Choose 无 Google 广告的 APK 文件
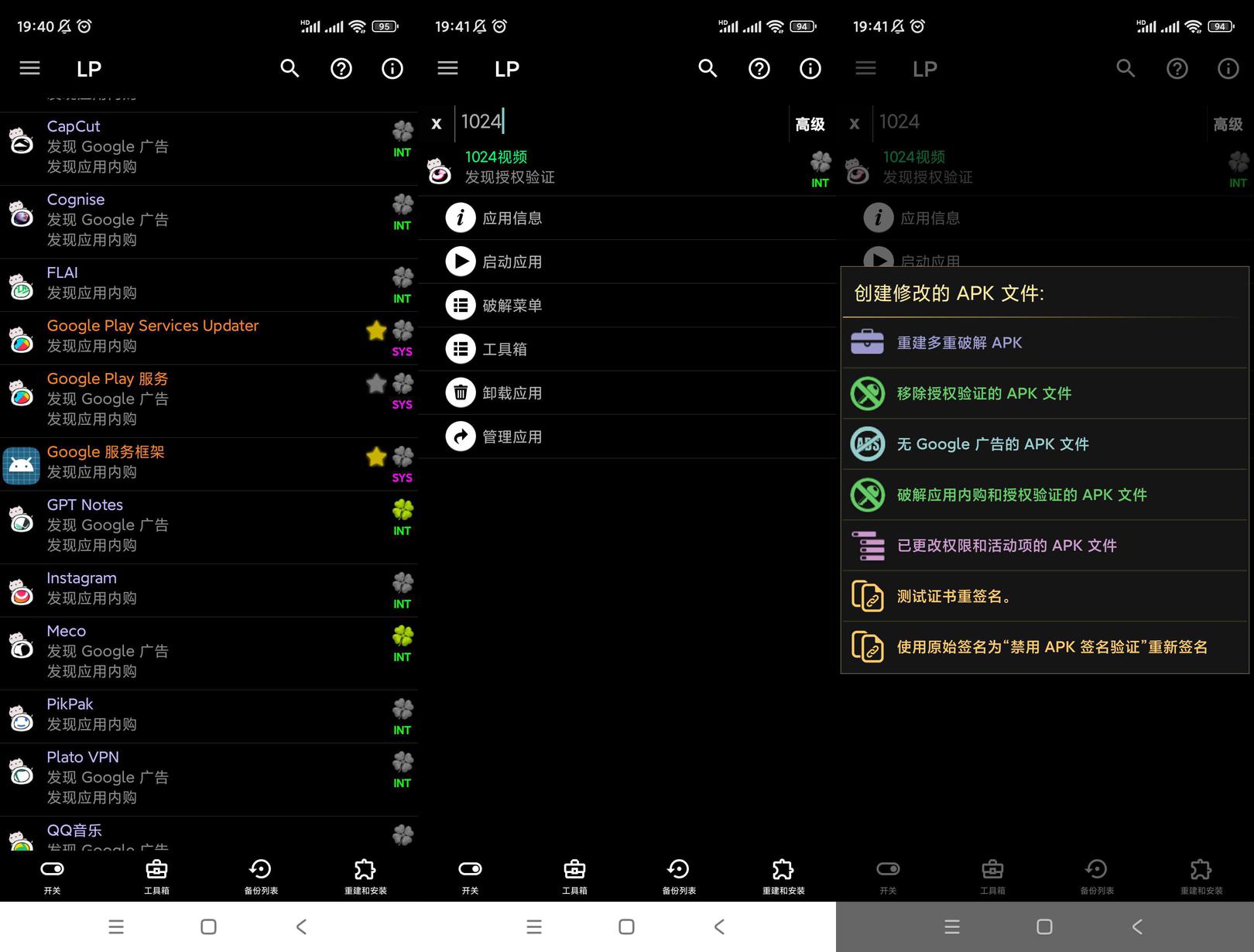 coord(1045,444)
